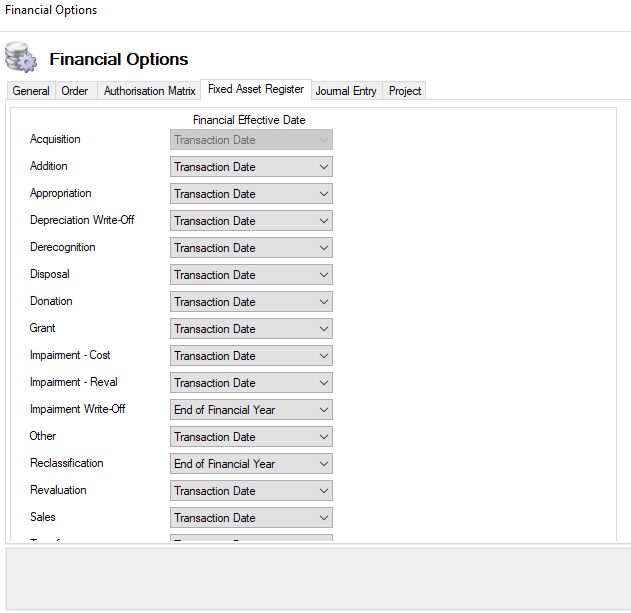Select the Authorisation Matrix tab
Screen dimensions: 631x613
150,91
